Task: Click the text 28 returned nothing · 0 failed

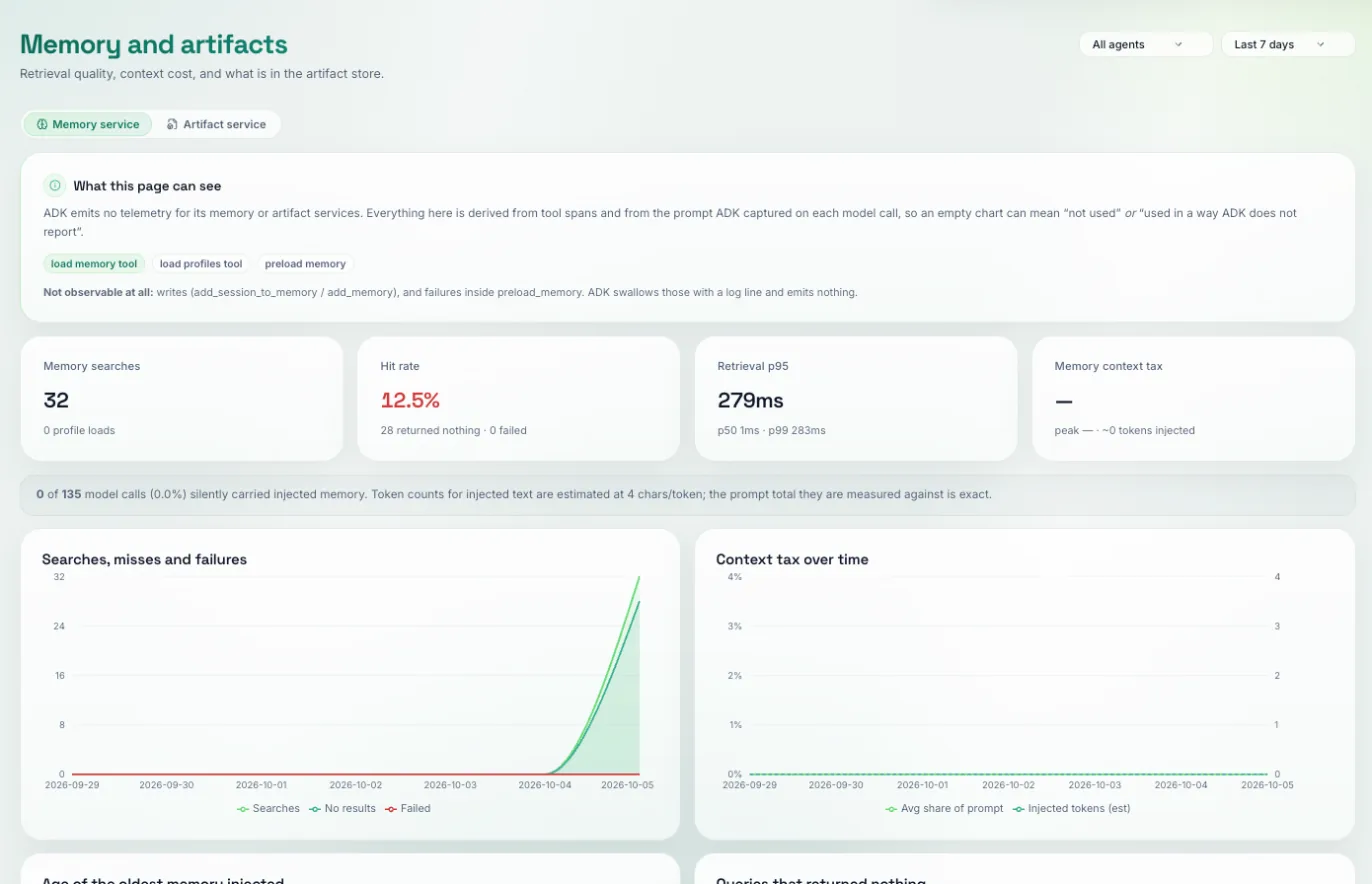Action: coord(453,430)
